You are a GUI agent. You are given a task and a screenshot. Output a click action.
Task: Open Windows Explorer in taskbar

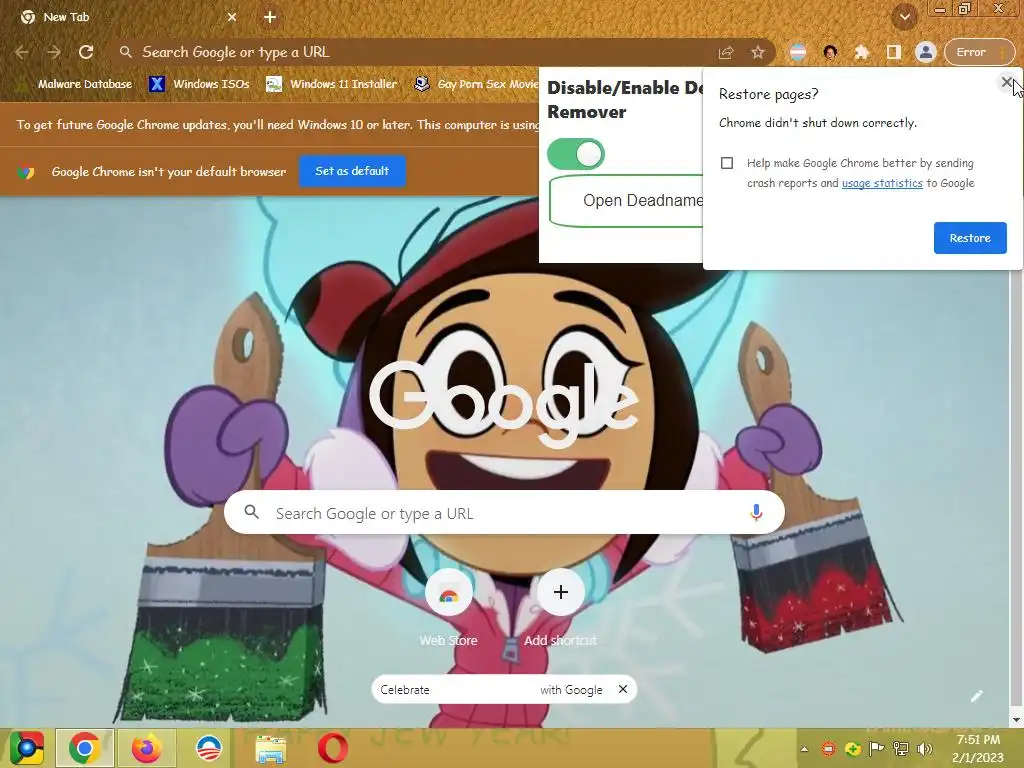point(270,748)
